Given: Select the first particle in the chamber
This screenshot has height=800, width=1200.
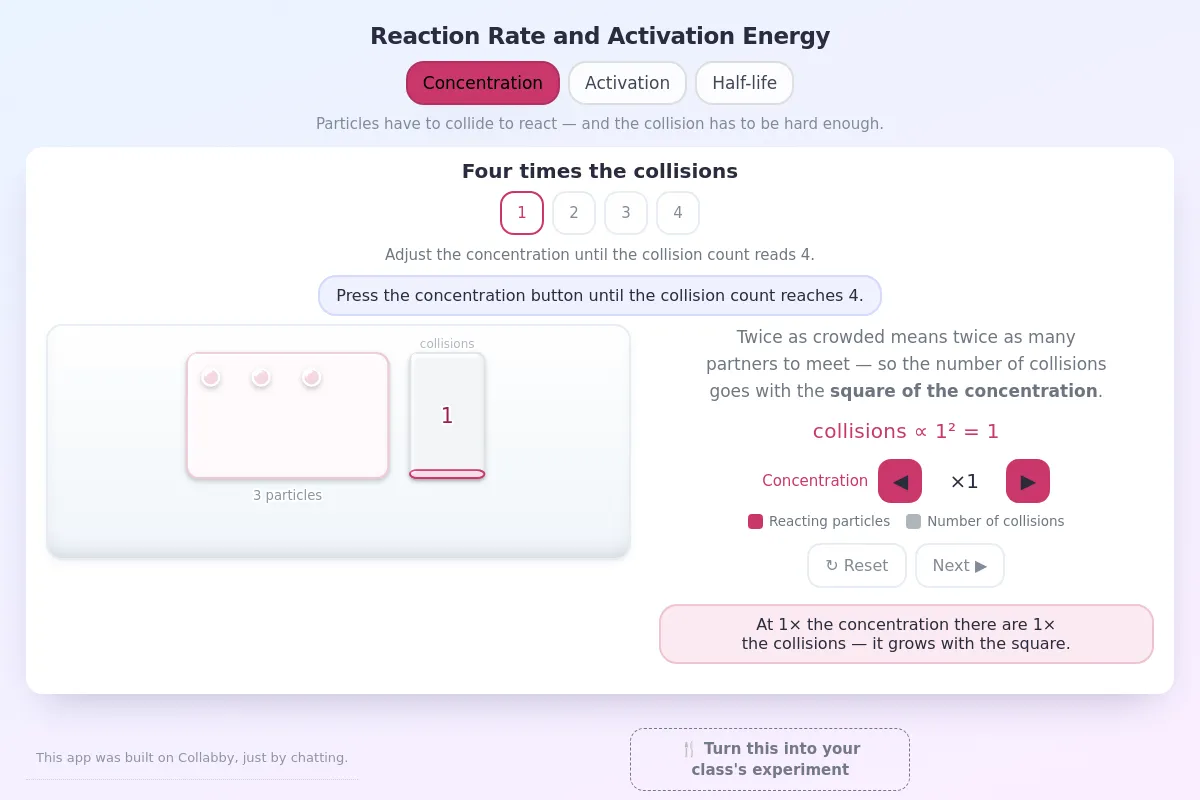Looking at the screenshot, I should [210, 377].
